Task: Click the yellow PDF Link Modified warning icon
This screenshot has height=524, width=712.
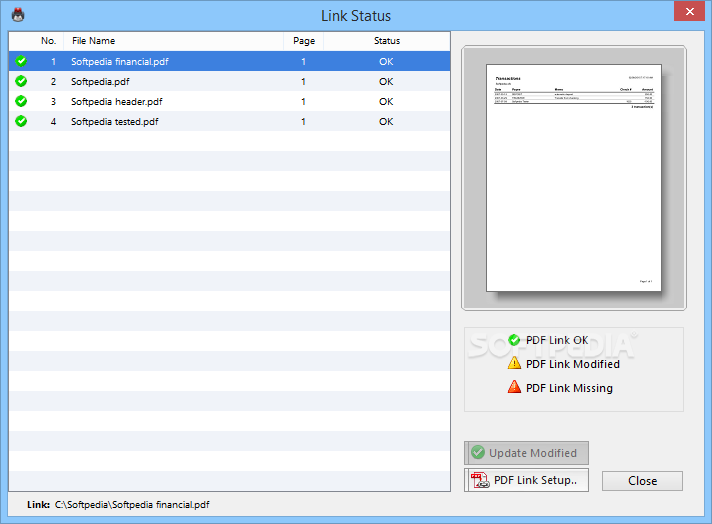Action: coord(514,363)
